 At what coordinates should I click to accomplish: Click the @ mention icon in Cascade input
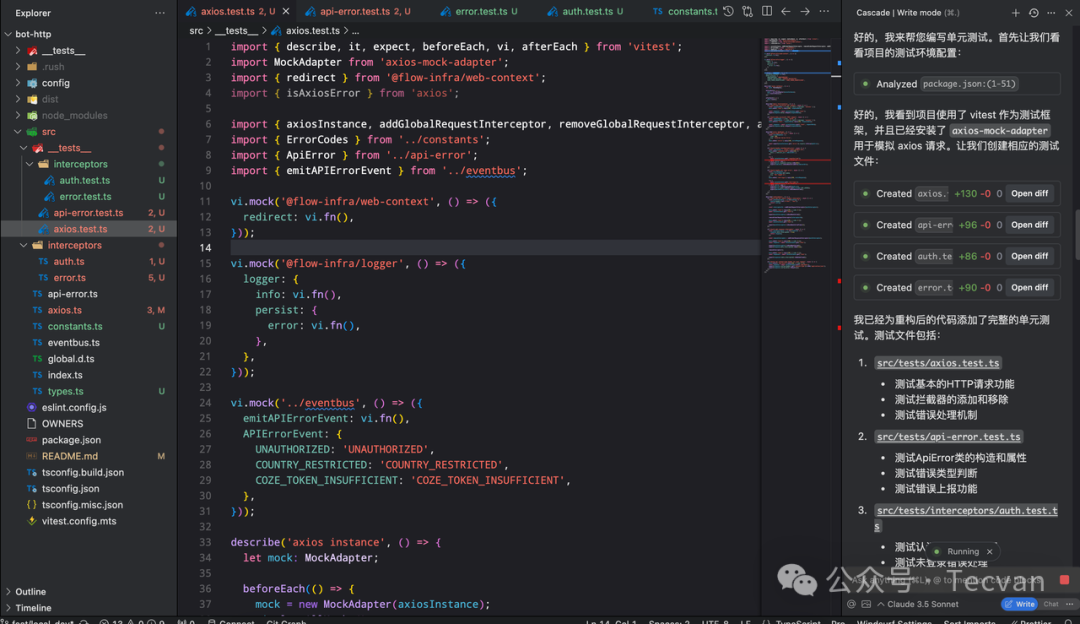click(x=851, y=604)
